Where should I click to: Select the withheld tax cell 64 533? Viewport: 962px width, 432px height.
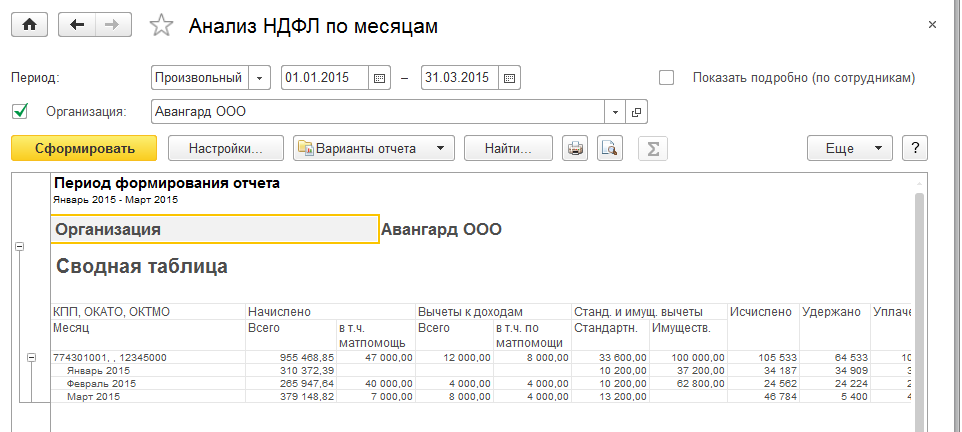click(x=835, y=357)
